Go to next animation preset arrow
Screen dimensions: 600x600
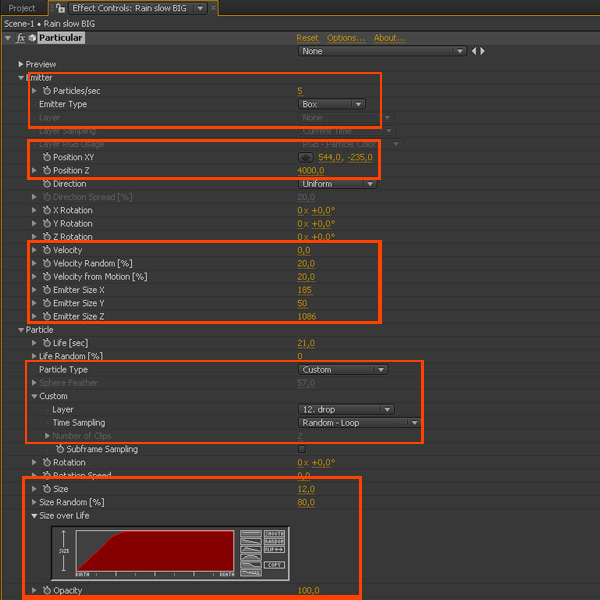pyautogui.click(x=483, y=51)
